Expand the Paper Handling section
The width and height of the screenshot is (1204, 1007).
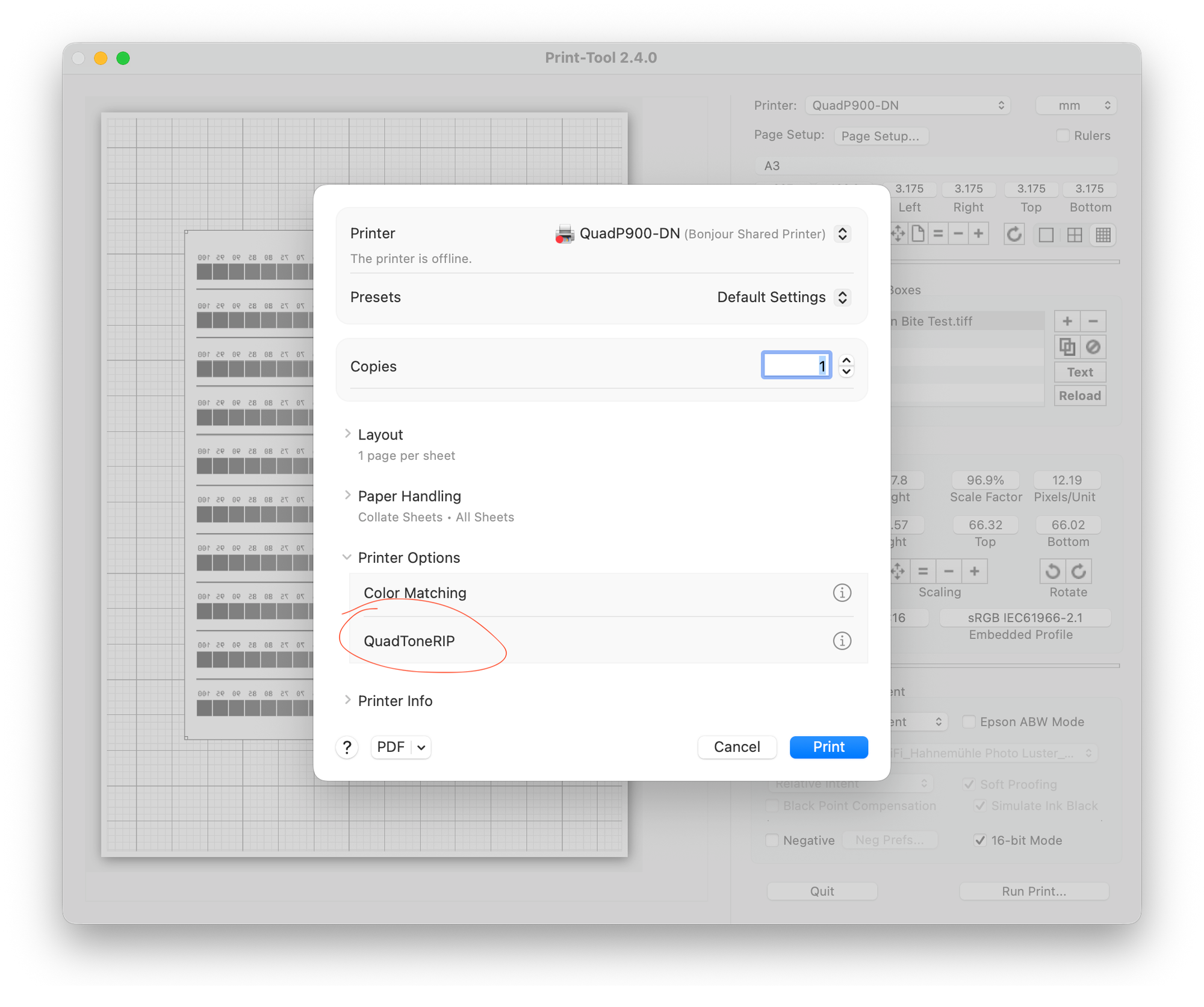point(347,495)
